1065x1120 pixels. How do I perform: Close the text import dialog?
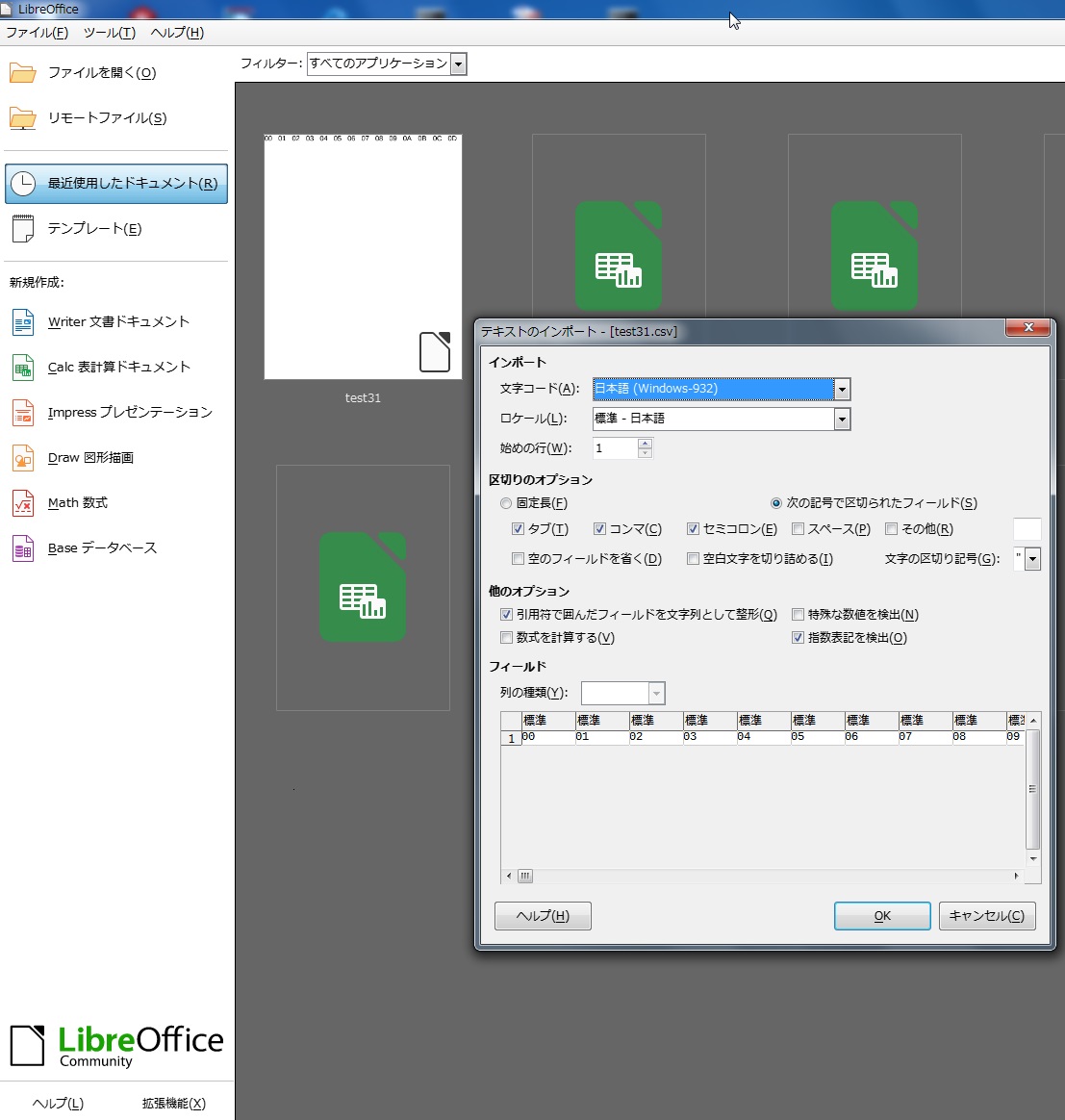click(1028, 327)
